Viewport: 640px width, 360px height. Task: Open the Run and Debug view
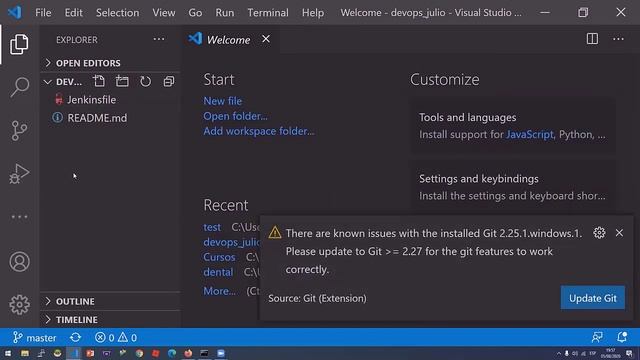(x=19, y=174)
